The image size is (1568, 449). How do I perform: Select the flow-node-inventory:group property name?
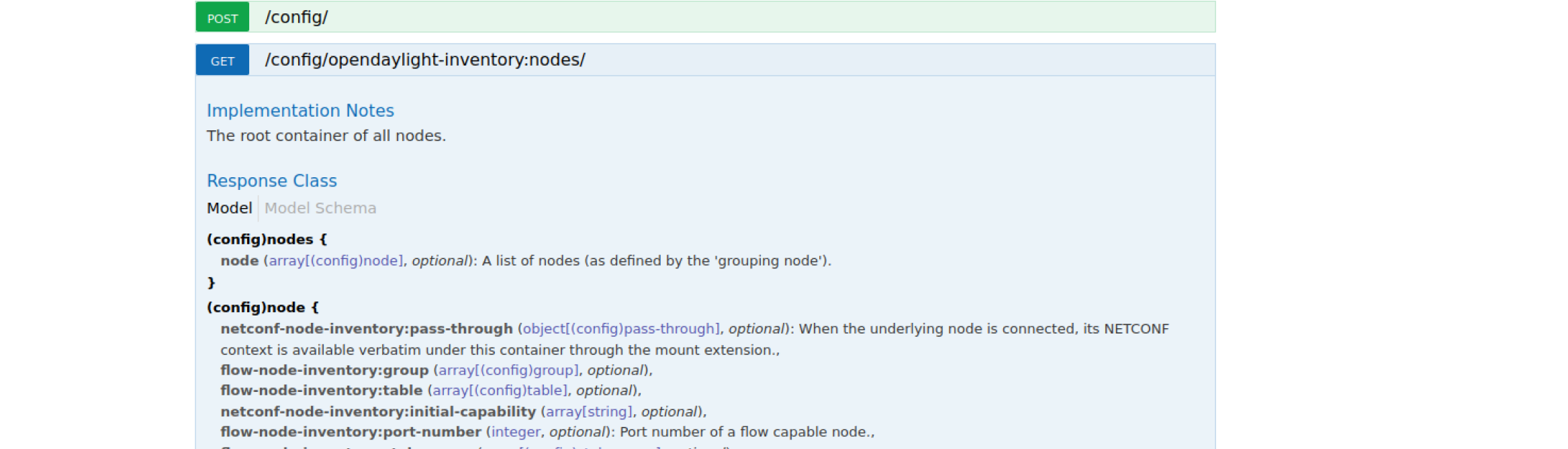(x=324, y=370)
